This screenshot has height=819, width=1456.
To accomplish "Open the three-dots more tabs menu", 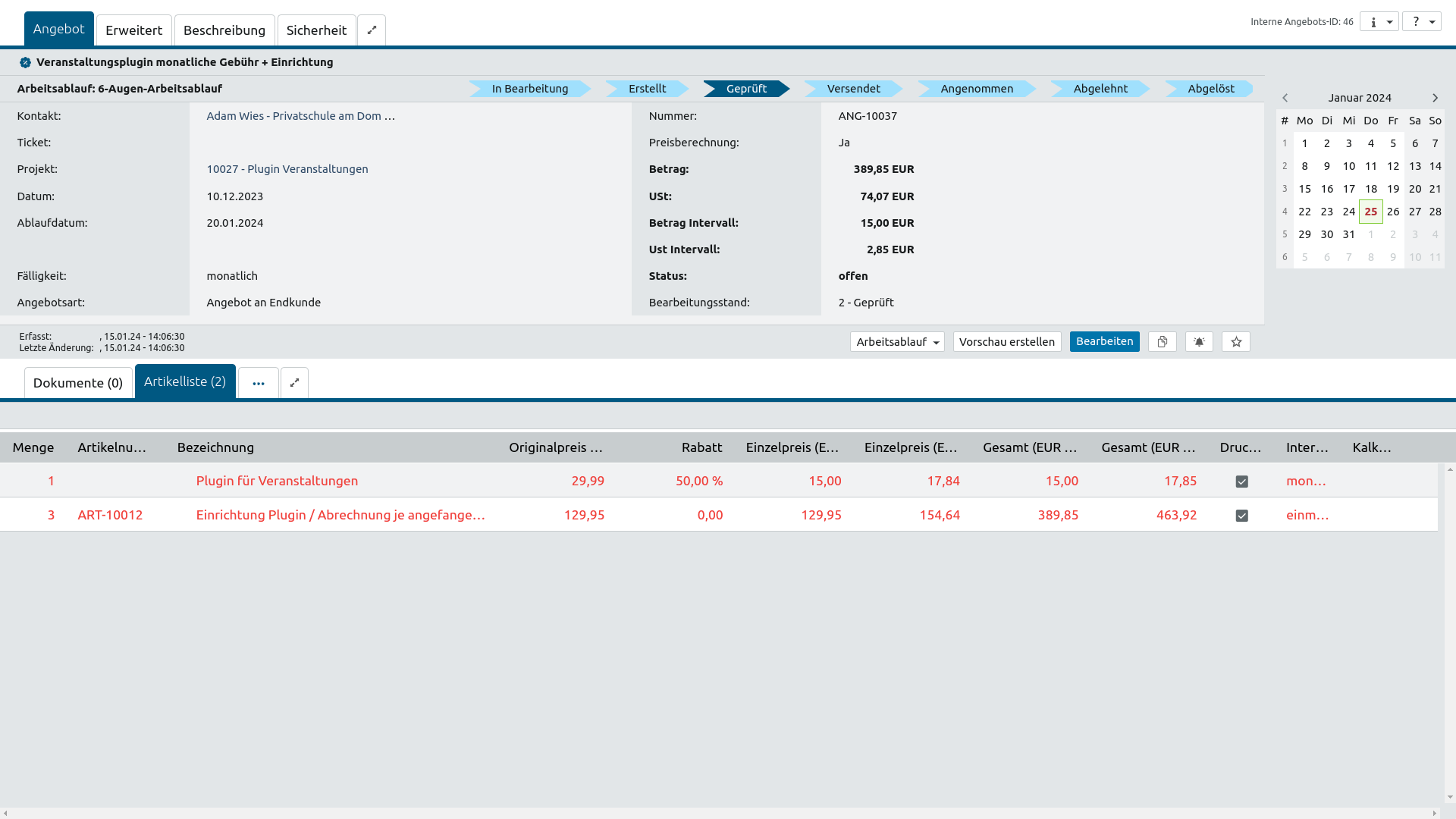I will coord(259,383).
